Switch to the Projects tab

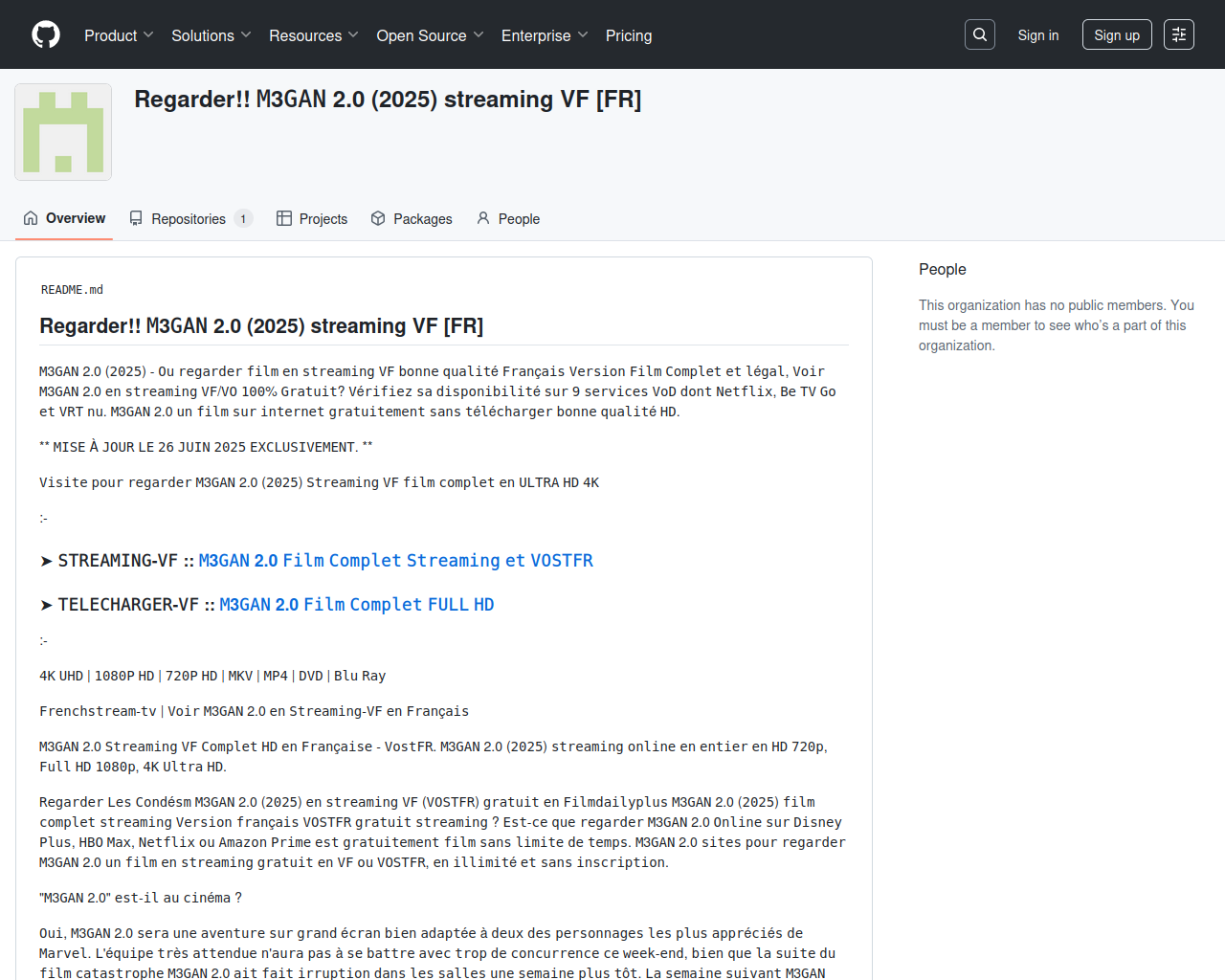[x=312, y=218]
